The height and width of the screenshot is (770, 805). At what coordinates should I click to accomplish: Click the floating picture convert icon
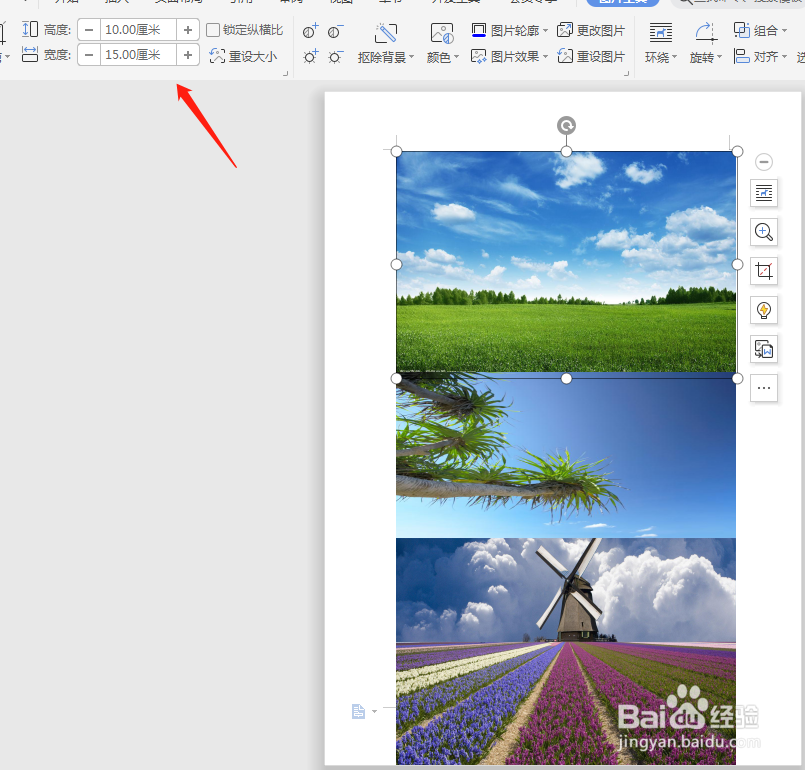764,349
